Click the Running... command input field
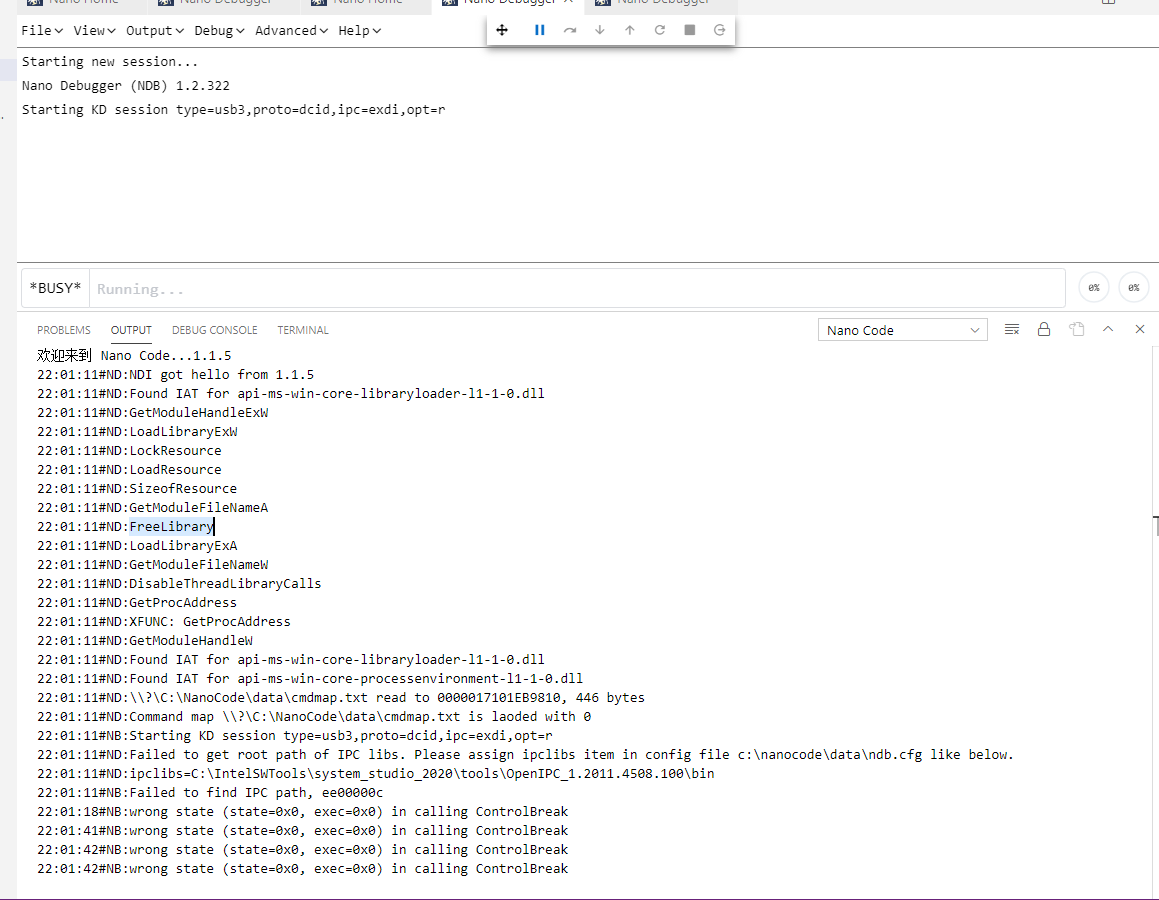1159x900 pixels. tap(577, 288)
